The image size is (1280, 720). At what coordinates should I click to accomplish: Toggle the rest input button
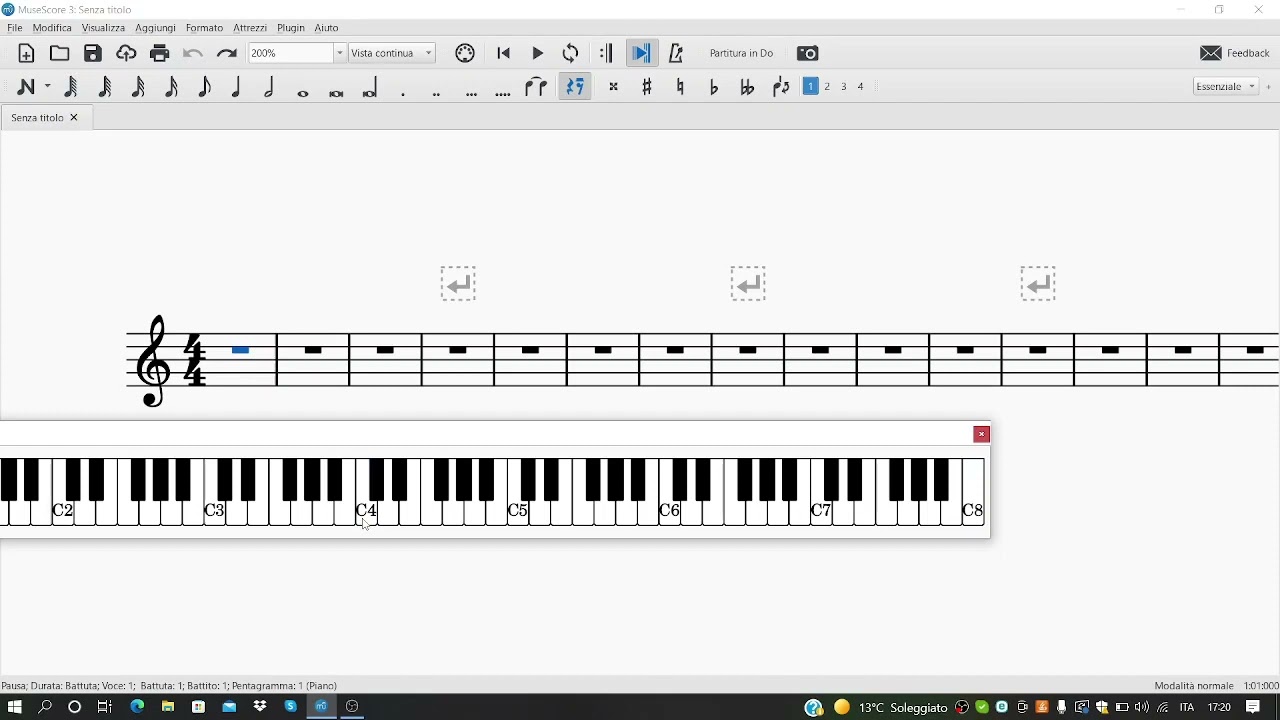coord(577,88)
